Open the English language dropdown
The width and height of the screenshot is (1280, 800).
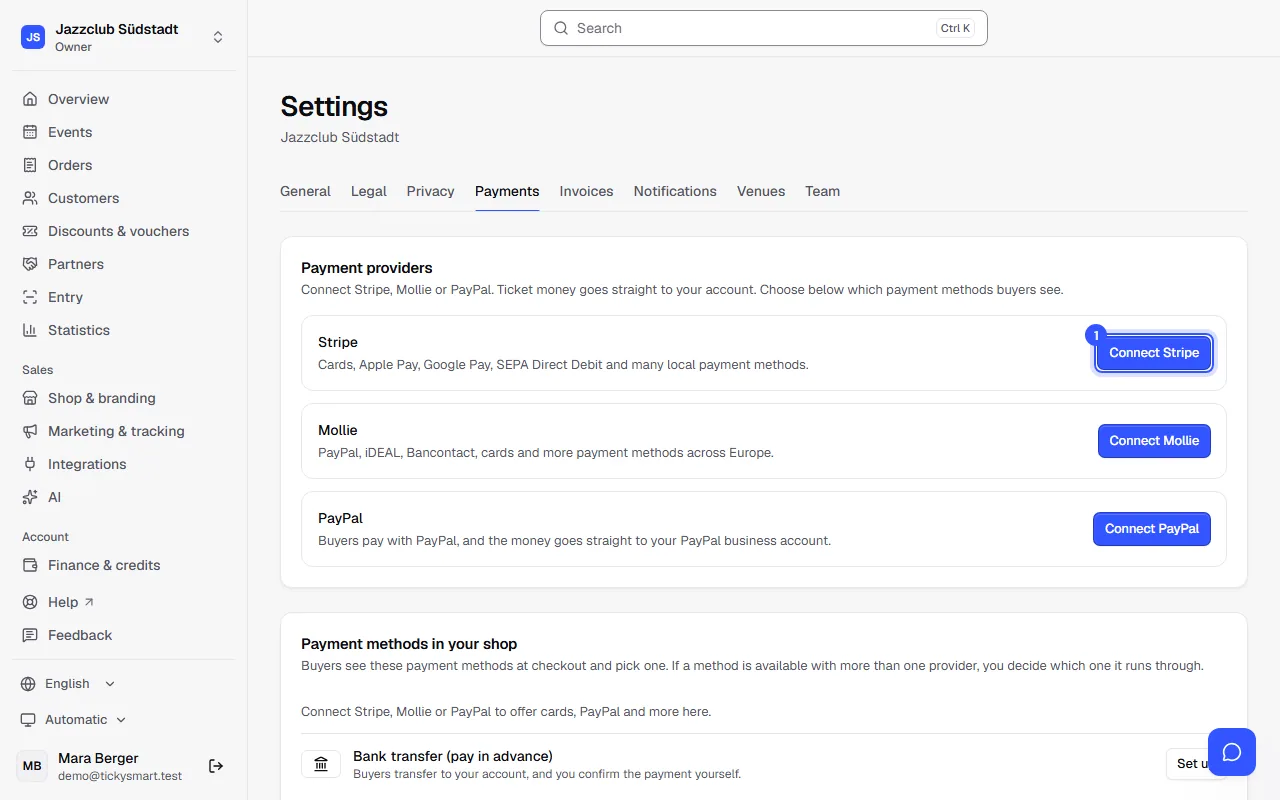tap(68, 684)
